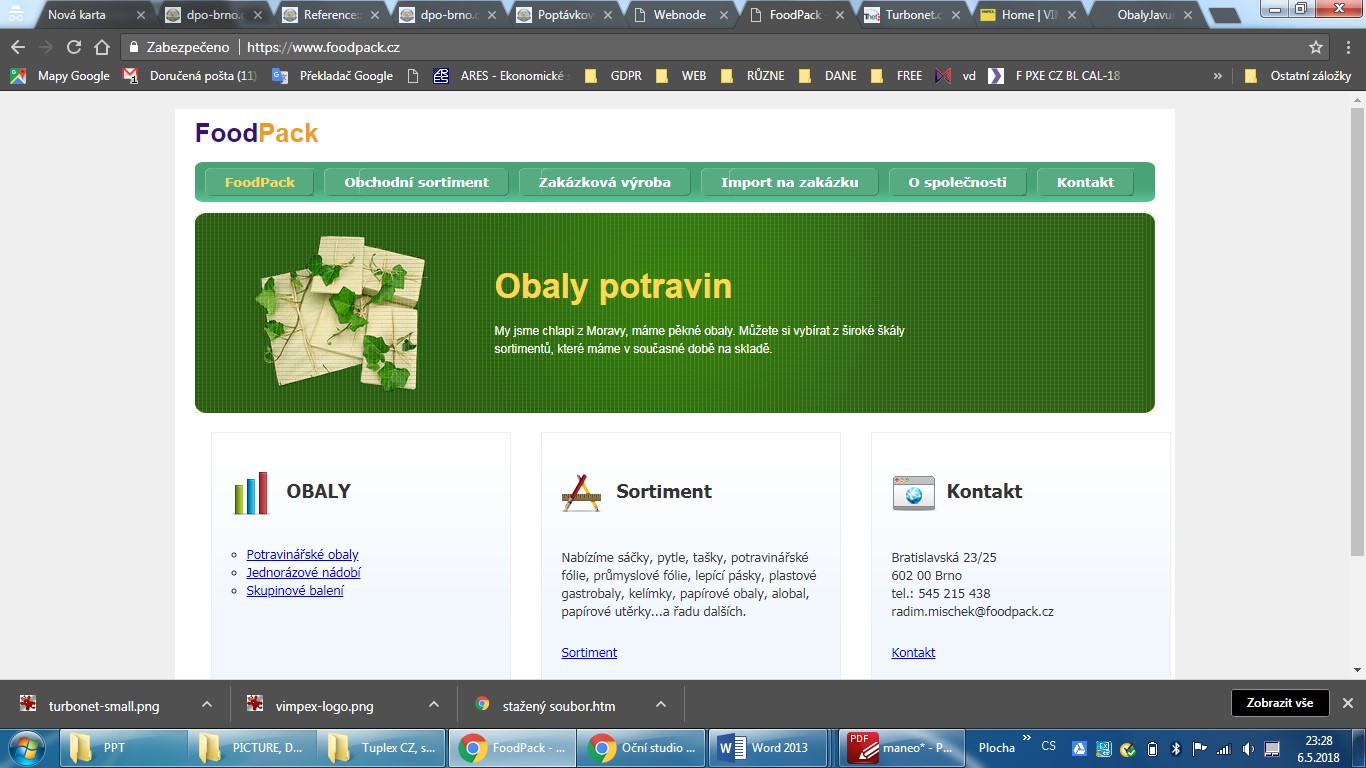Open the Oční studio Chrome taskbar window
Screen dimensions: 1366x768
[x=642, y=747]
